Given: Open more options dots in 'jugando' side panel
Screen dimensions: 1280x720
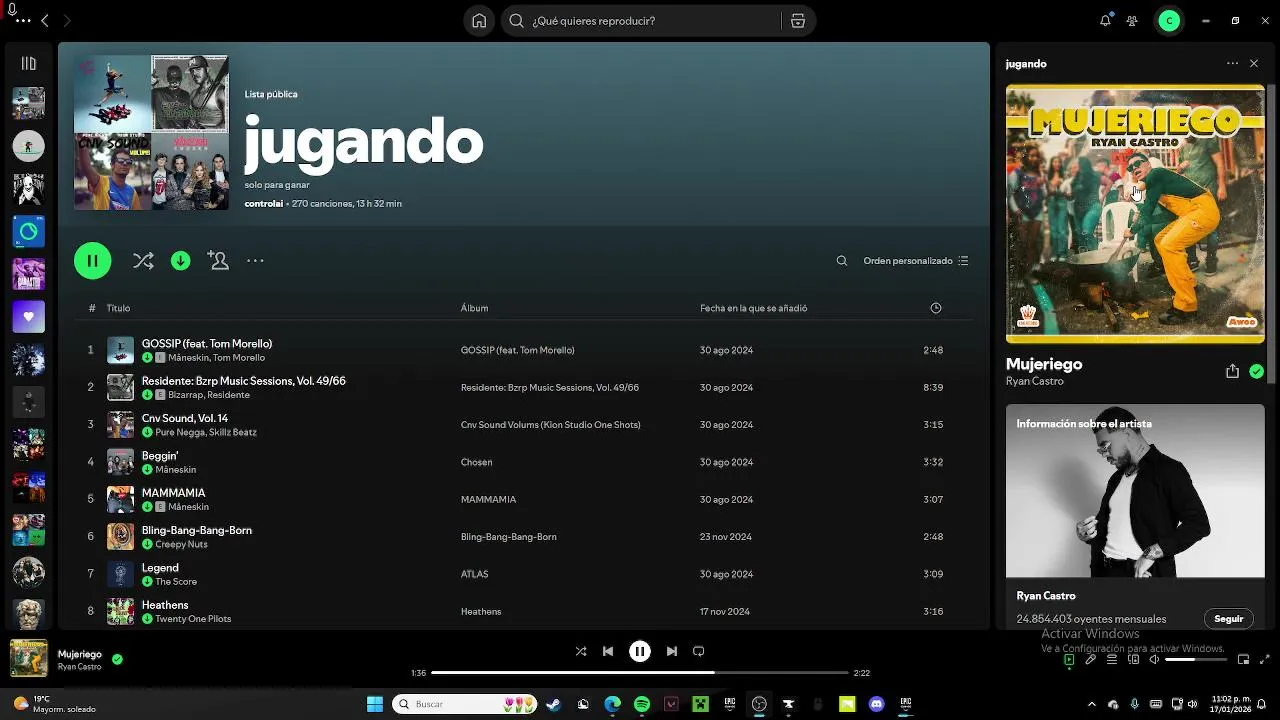Looking at the screenshot, I should point(1232,64).
